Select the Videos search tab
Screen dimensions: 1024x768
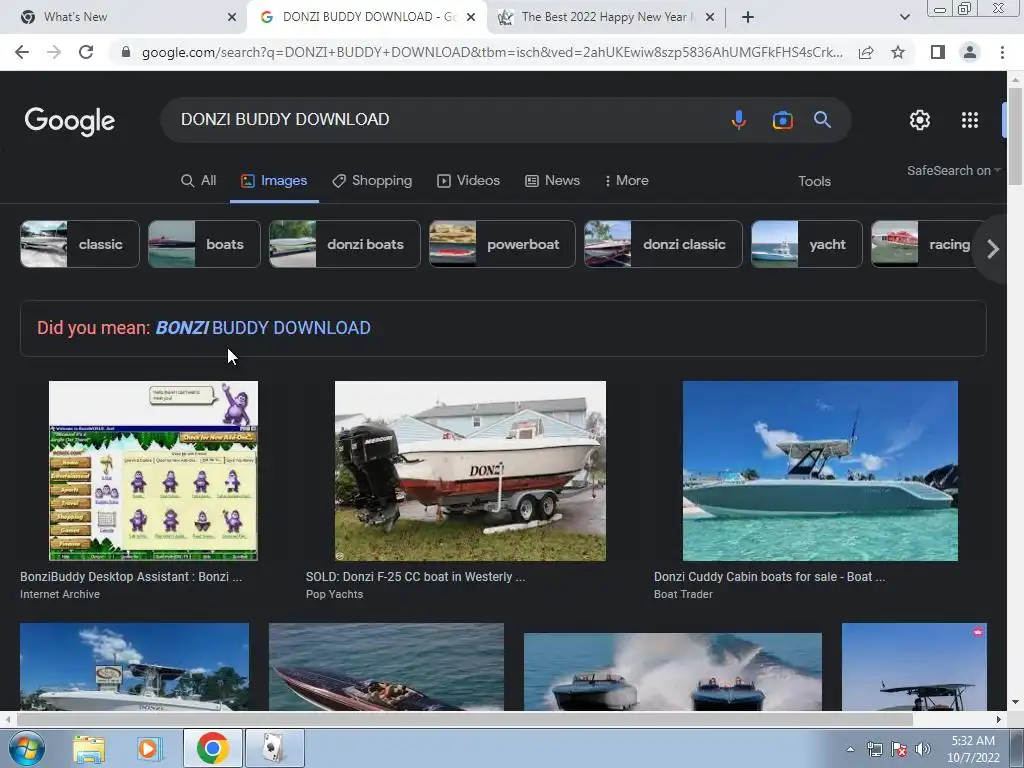point(468,181)
